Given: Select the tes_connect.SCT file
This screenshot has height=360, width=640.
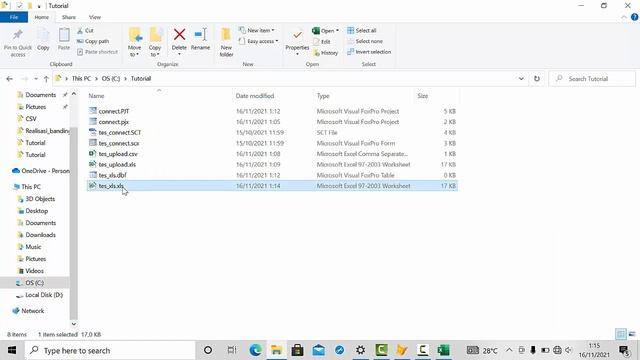Looking at the screenshot, I should tap(272, 132).
